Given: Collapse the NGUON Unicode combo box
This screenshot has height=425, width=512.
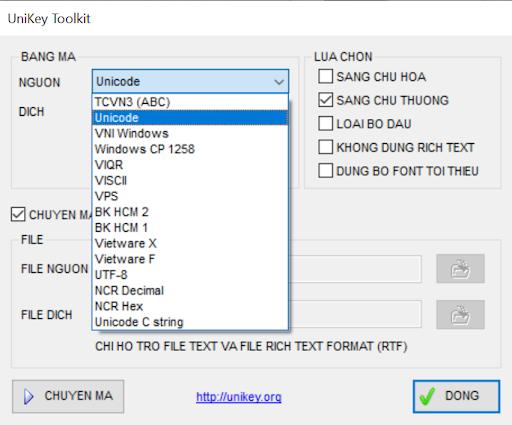Looking at the screenshot, I should point(190,81).
